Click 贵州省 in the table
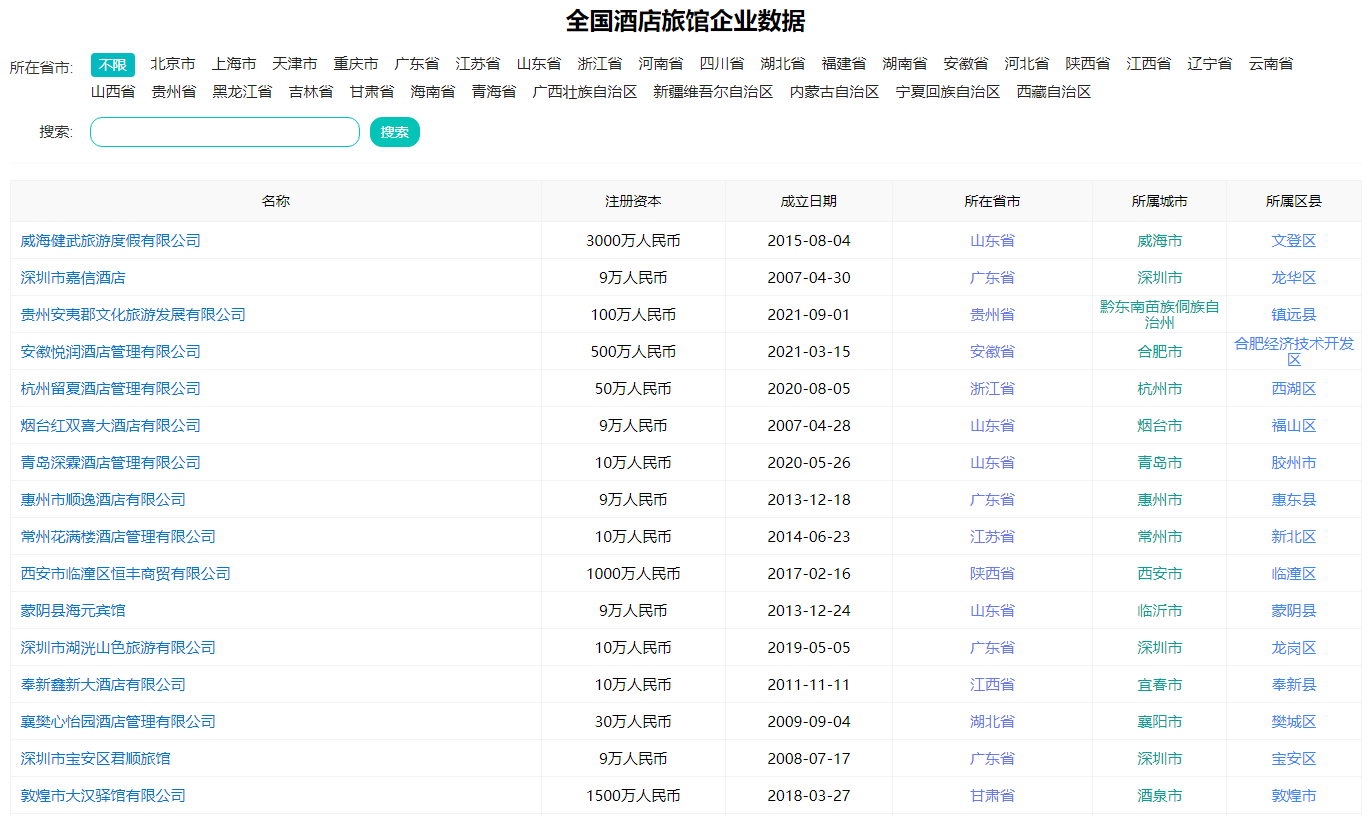Screen dimensions: 1369x816 [x=992, y=315]
